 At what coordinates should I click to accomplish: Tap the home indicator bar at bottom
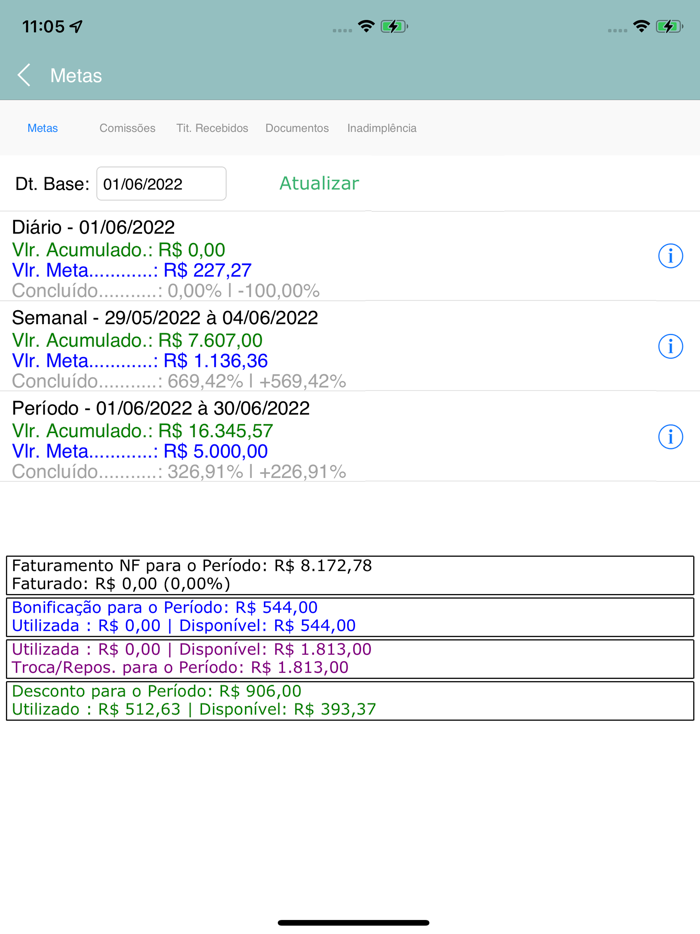coord(350,924)
